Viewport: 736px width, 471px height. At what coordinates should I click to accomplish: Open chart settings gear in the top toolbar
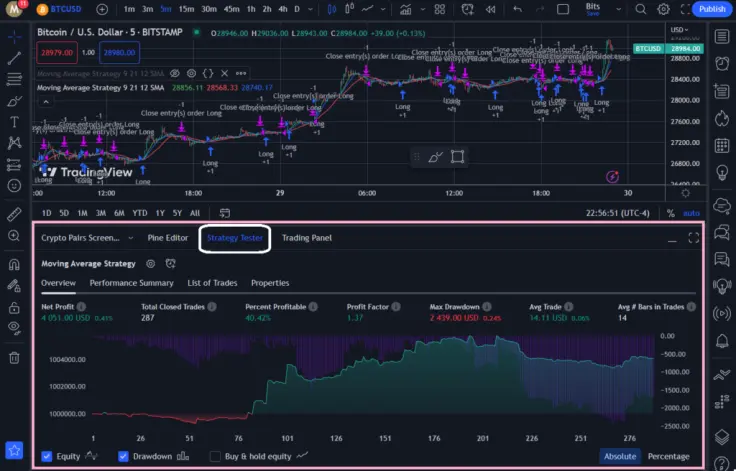point(663,9)
